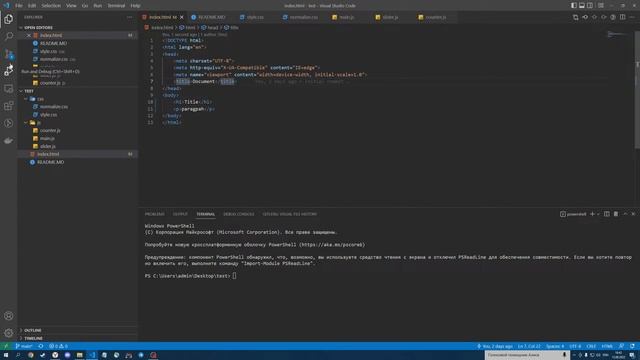Screen dimensions: 640x360
Task: Click the Split Terminal icon
Action: point(607,214)
